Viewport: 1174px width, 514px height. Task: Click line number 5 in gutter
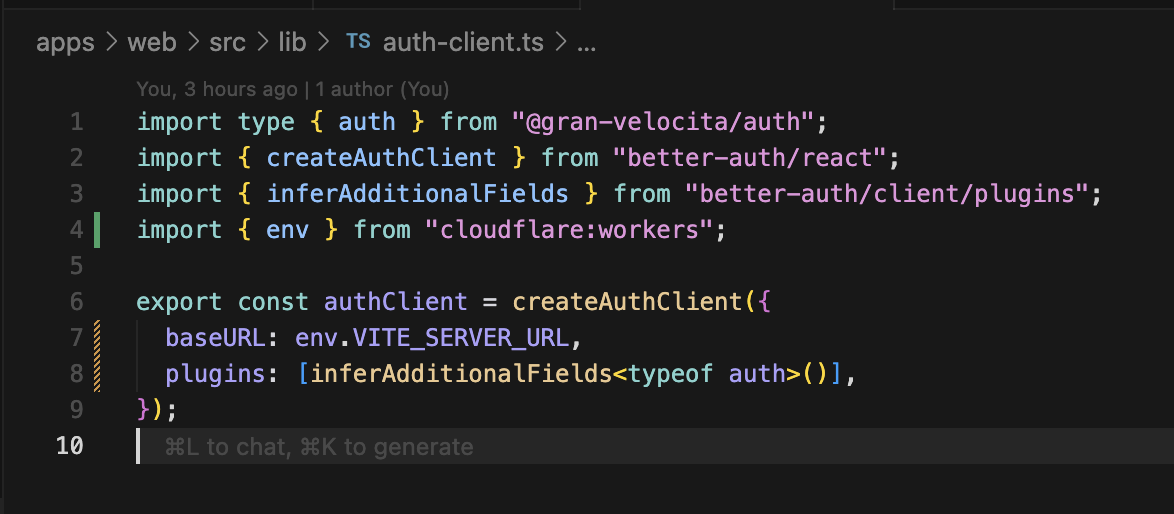pyautogui.click(x=76, y=266)
